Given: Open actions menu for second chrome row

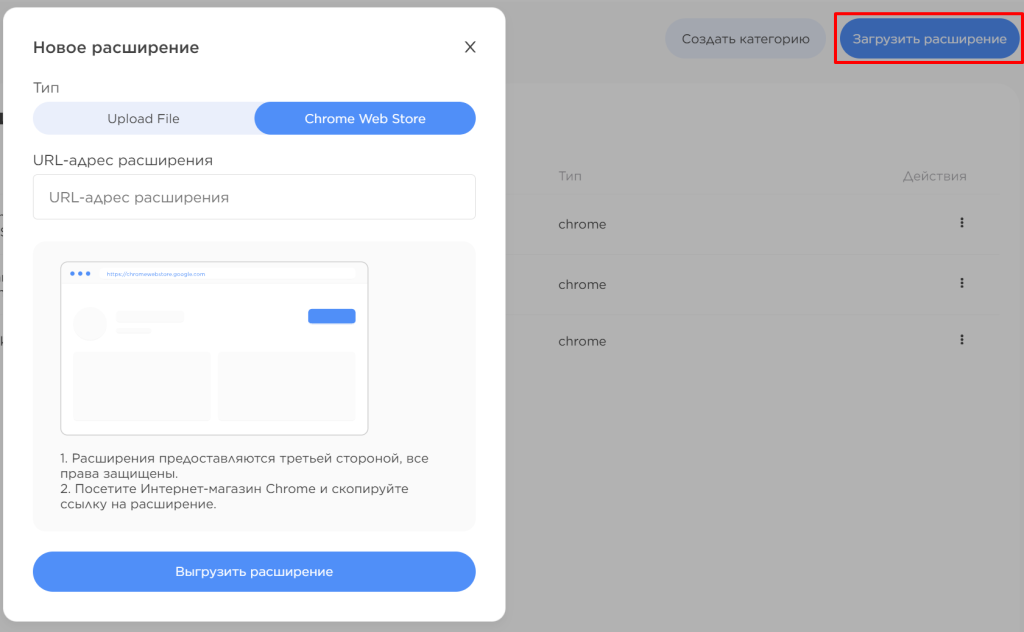Looking at the screenshot, I should click(x=961, y=283).
